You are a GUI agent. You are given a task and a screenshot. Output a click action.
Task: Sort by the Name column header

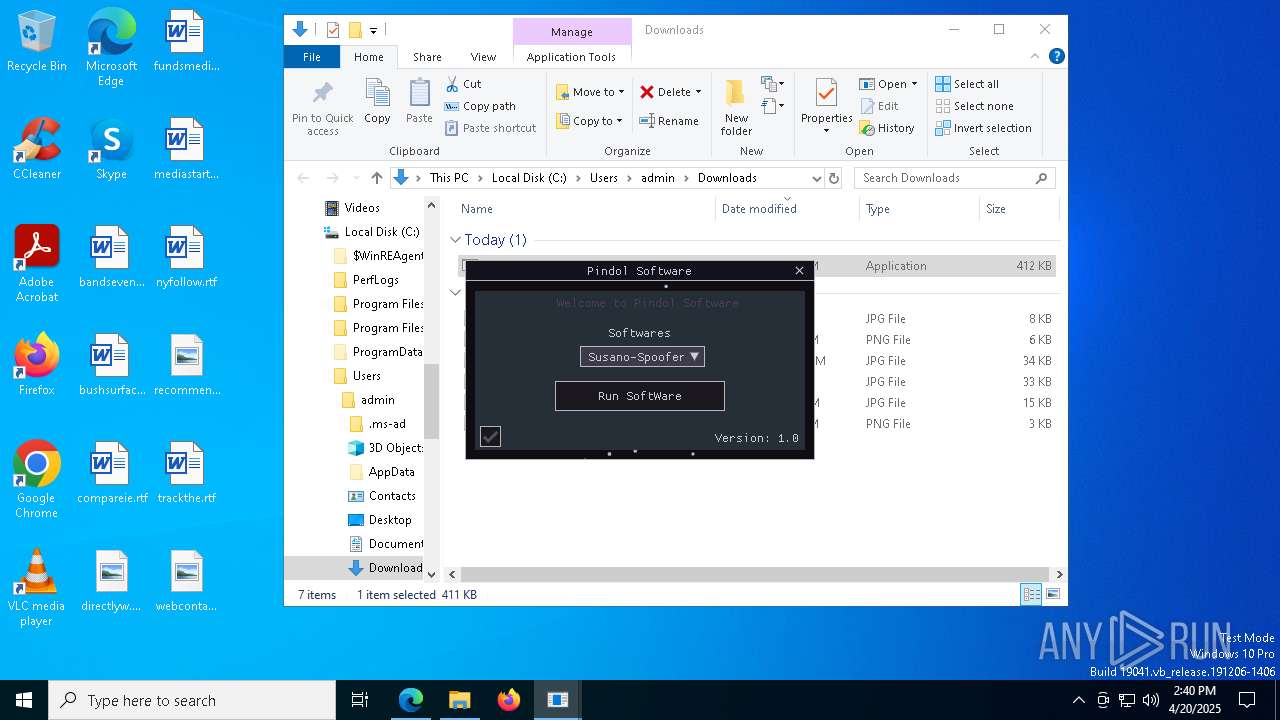(585, 209)
